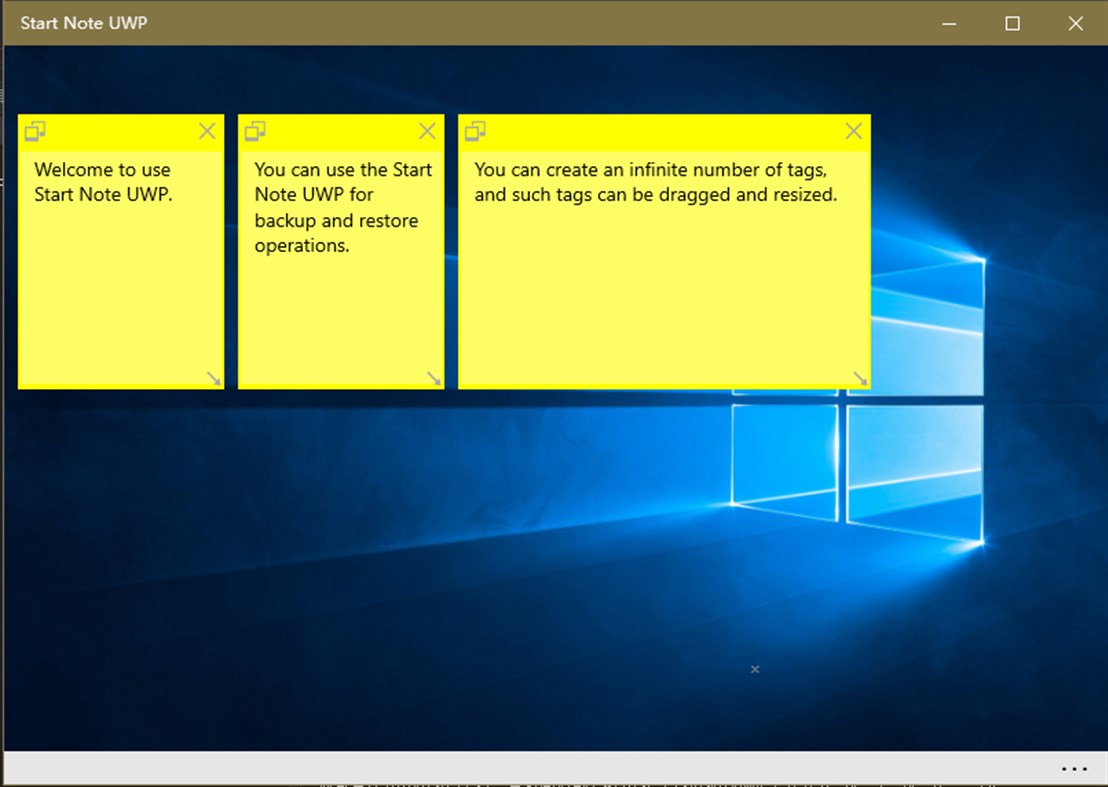This screenshot has width=1108, height=787.
Task: Click the duplicate icon on the backup note
Action: (256, 130)
